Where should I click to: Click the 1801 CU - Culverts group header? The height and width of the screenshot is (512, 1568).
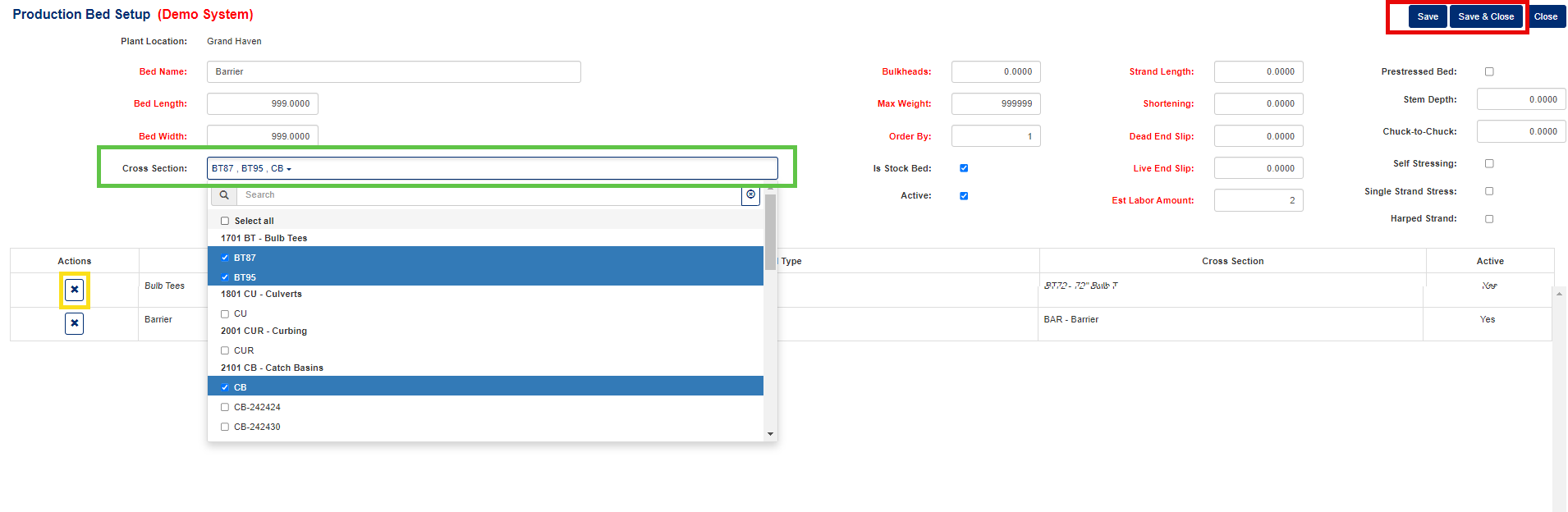pos(261,294)
